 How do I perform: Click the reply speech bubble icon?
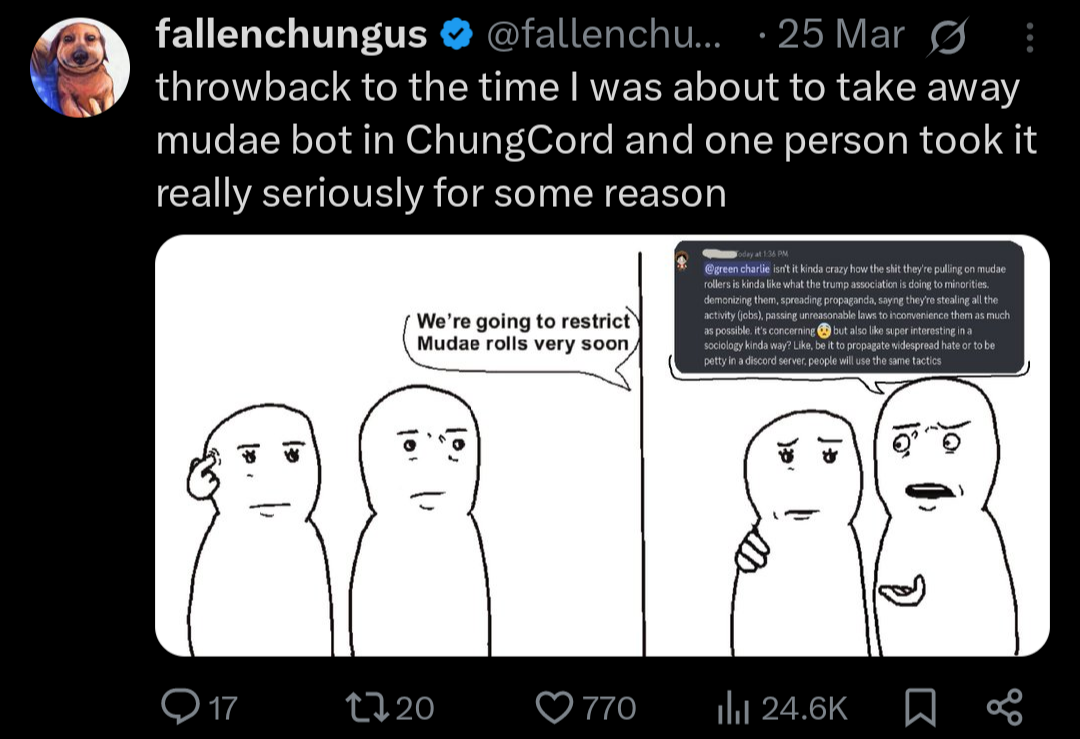(x=180, y=707)
